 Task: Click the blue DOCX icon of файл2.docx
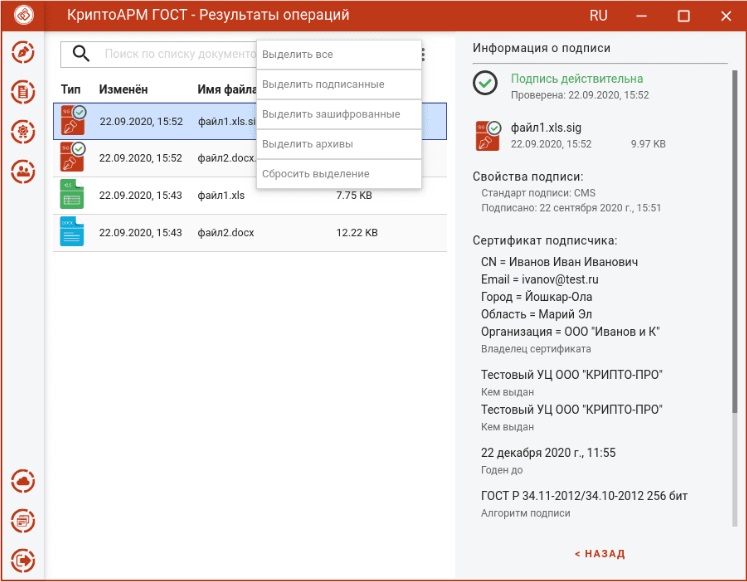72,231
